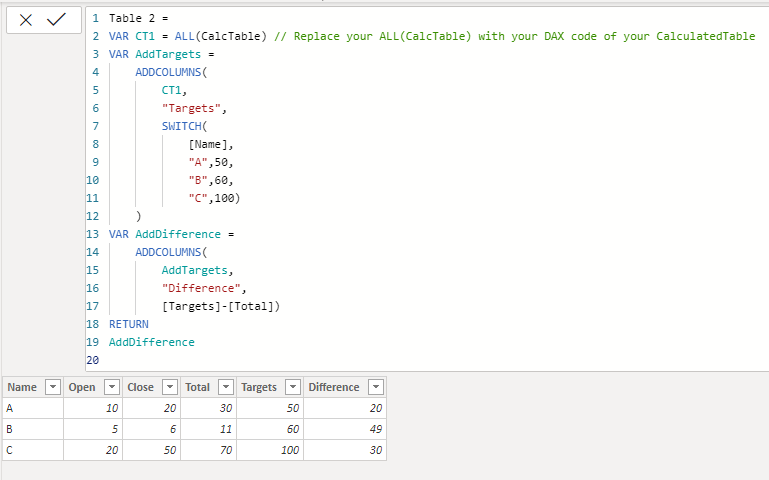Click the Close value 50 in row C
This screenshot has height=480, width=769.
[152, 450]
